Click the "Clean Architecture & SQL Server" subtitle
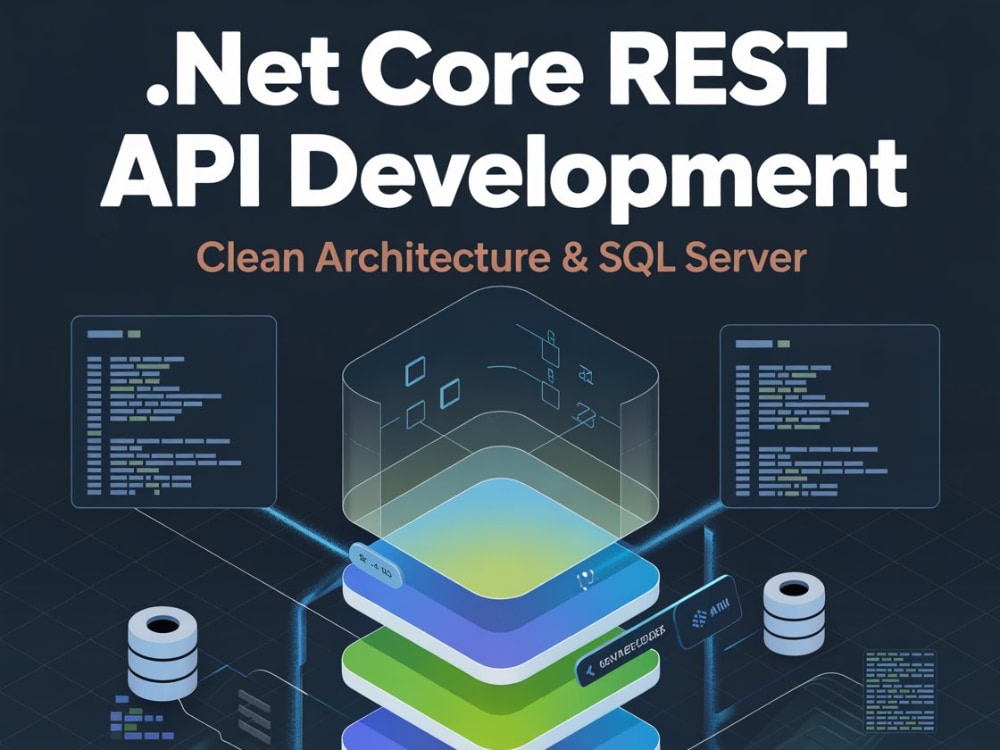1000x750 pixels. point(501,258)
